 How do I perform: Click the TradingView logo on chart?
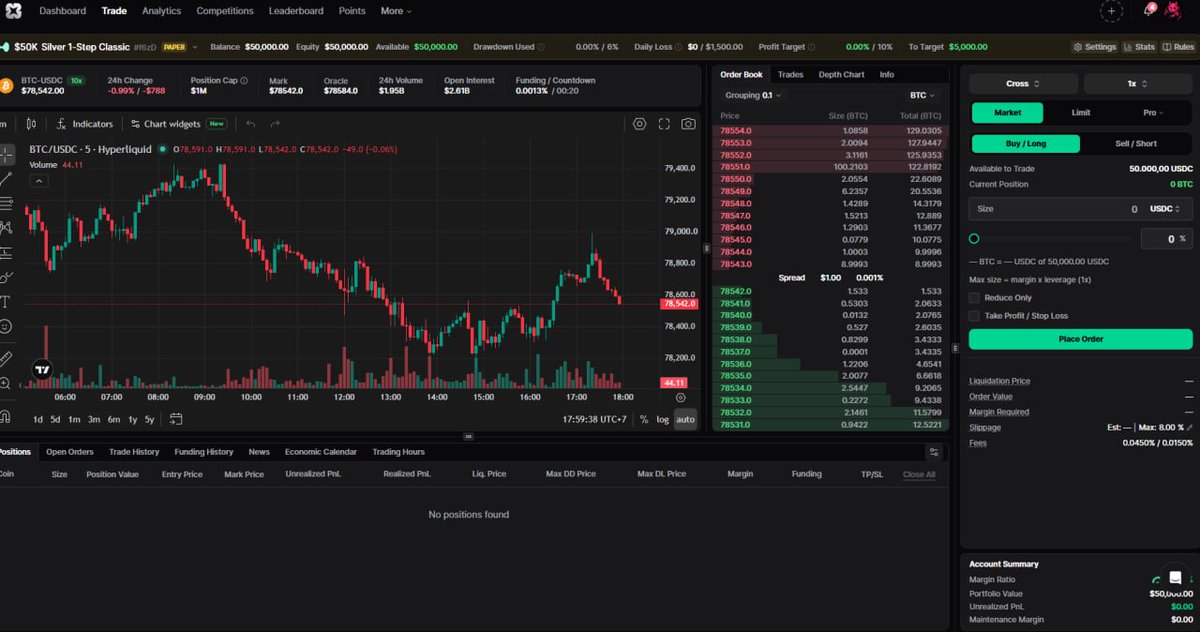point(41,369)
